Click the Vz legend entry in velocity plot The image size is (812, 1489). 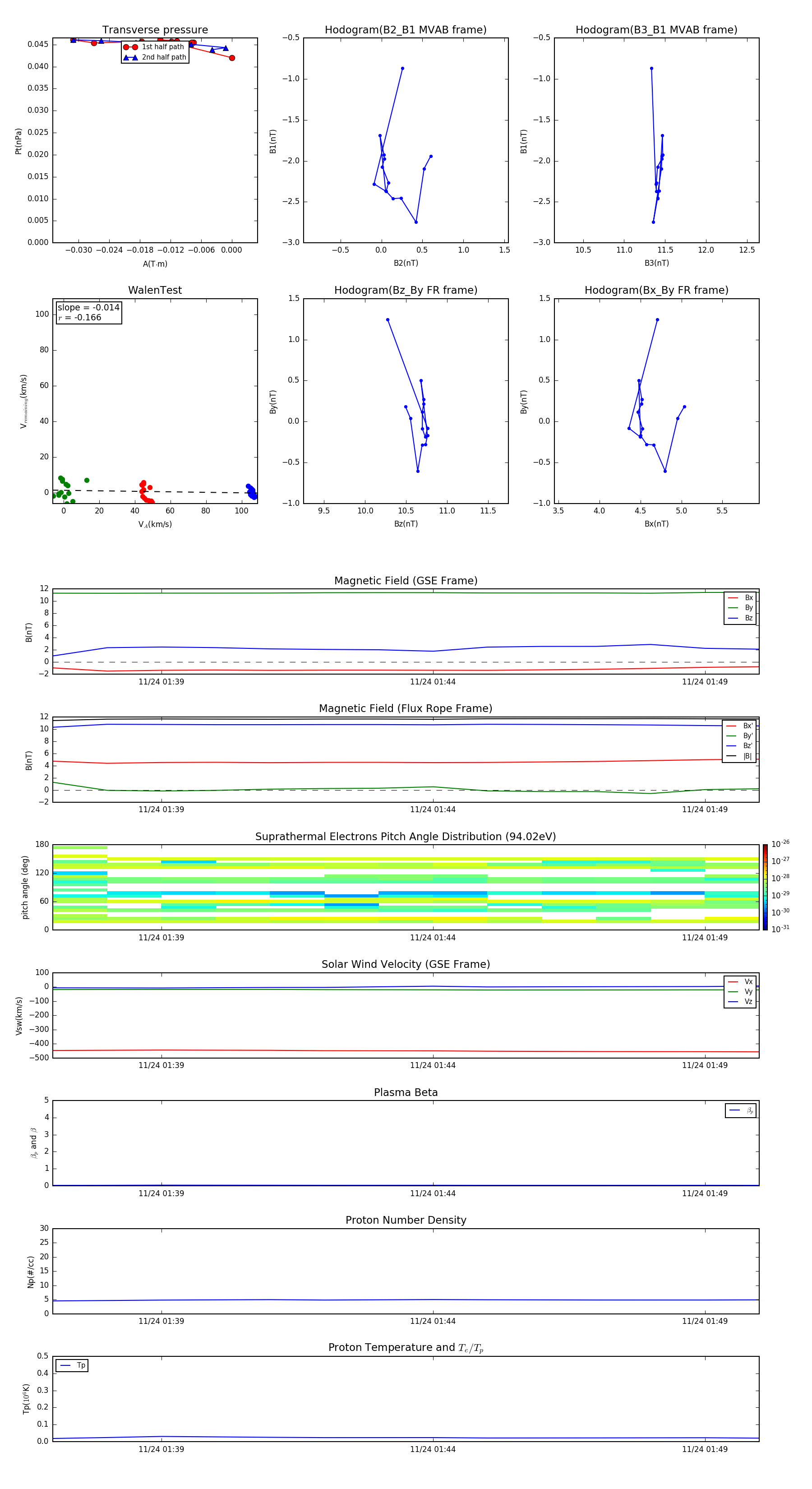pos(740,1002)
